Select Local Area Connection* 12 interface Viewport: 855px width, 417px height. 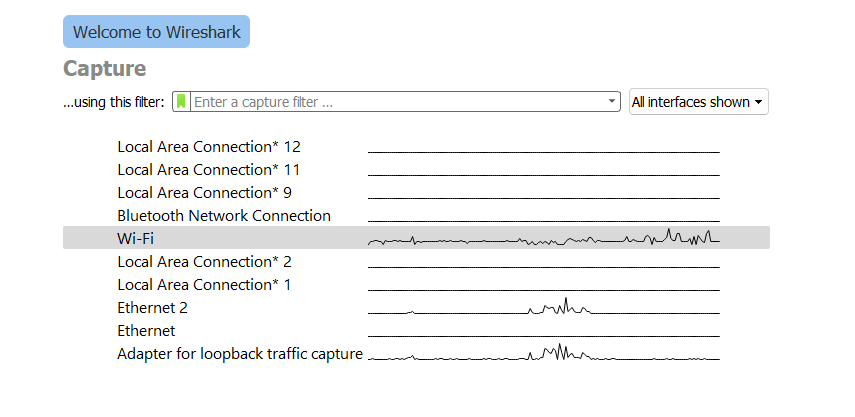(x=209, y=146)
